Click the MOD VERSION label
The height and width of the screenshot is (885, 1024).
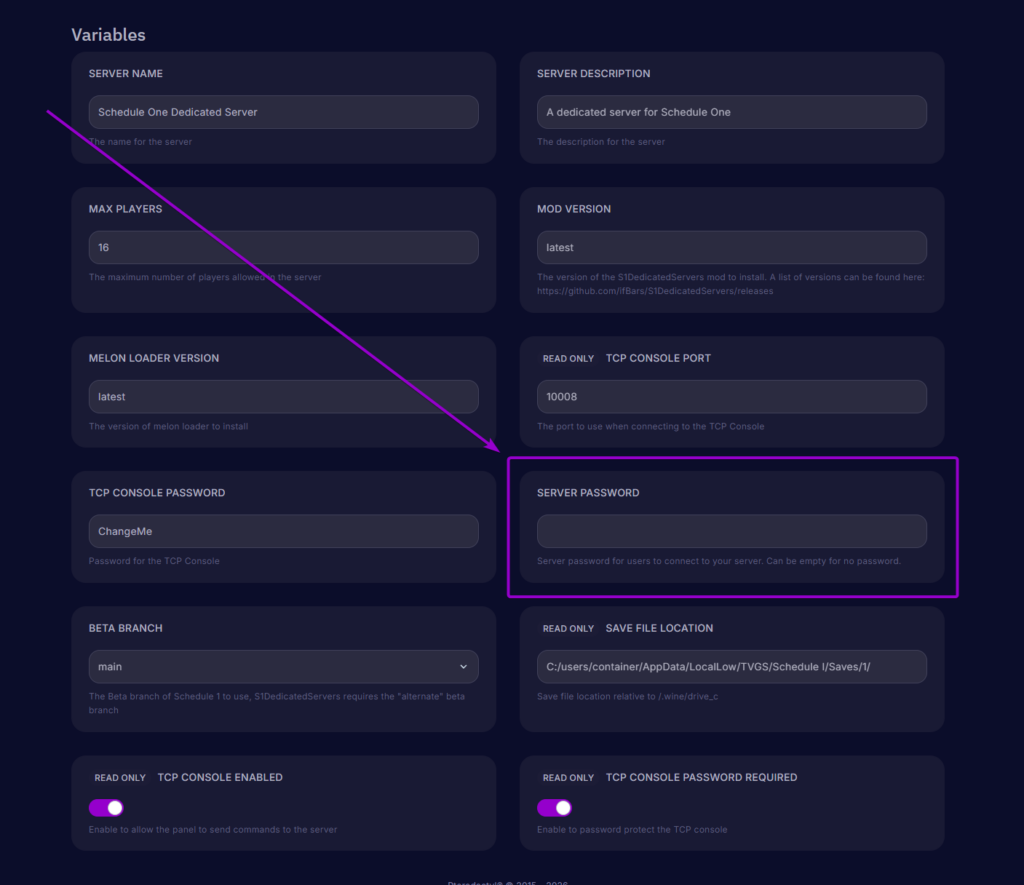(x=573, y=209)
